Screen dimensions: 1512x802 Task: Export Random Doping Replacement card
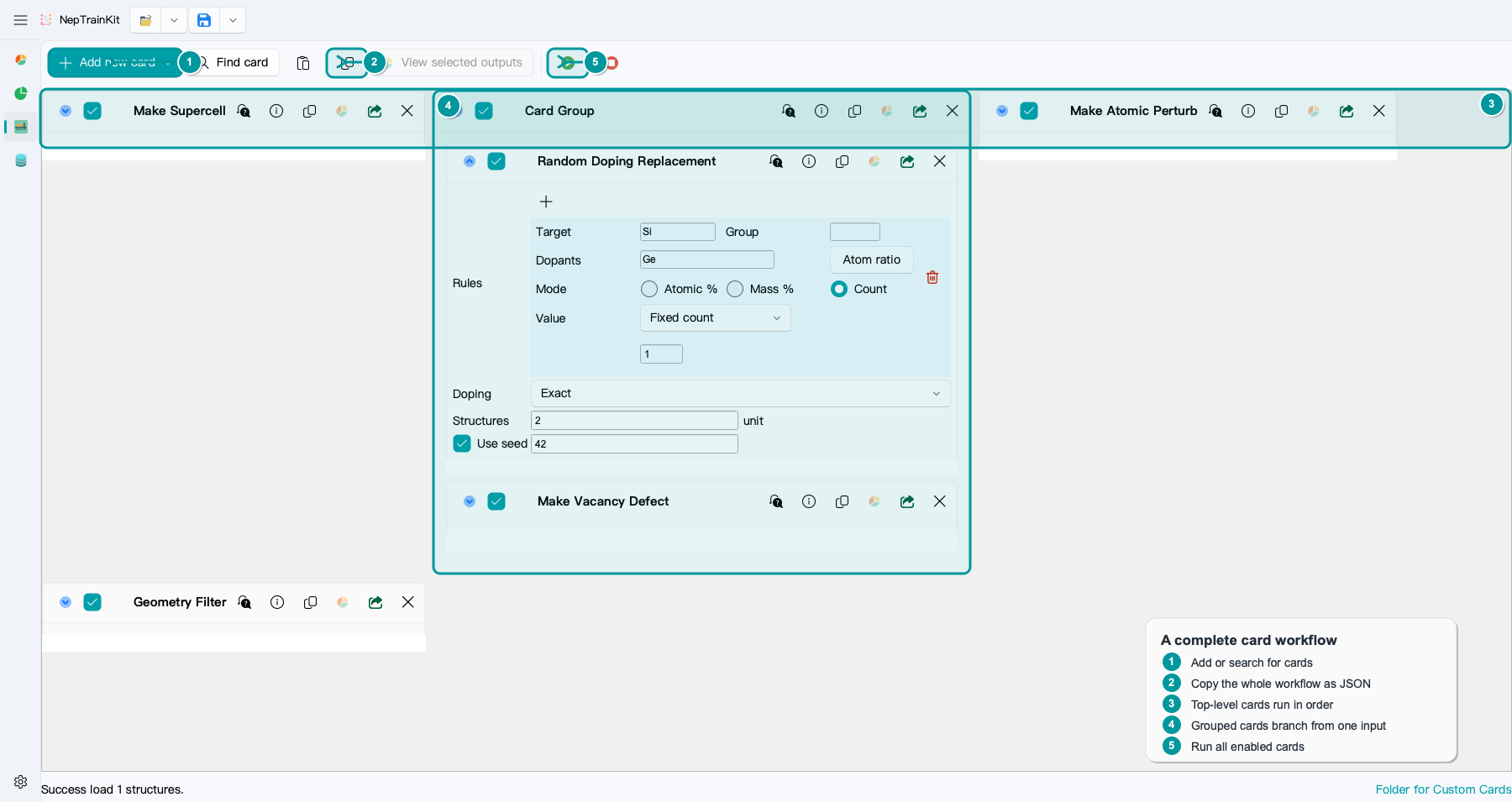click(x=907, y=161)
